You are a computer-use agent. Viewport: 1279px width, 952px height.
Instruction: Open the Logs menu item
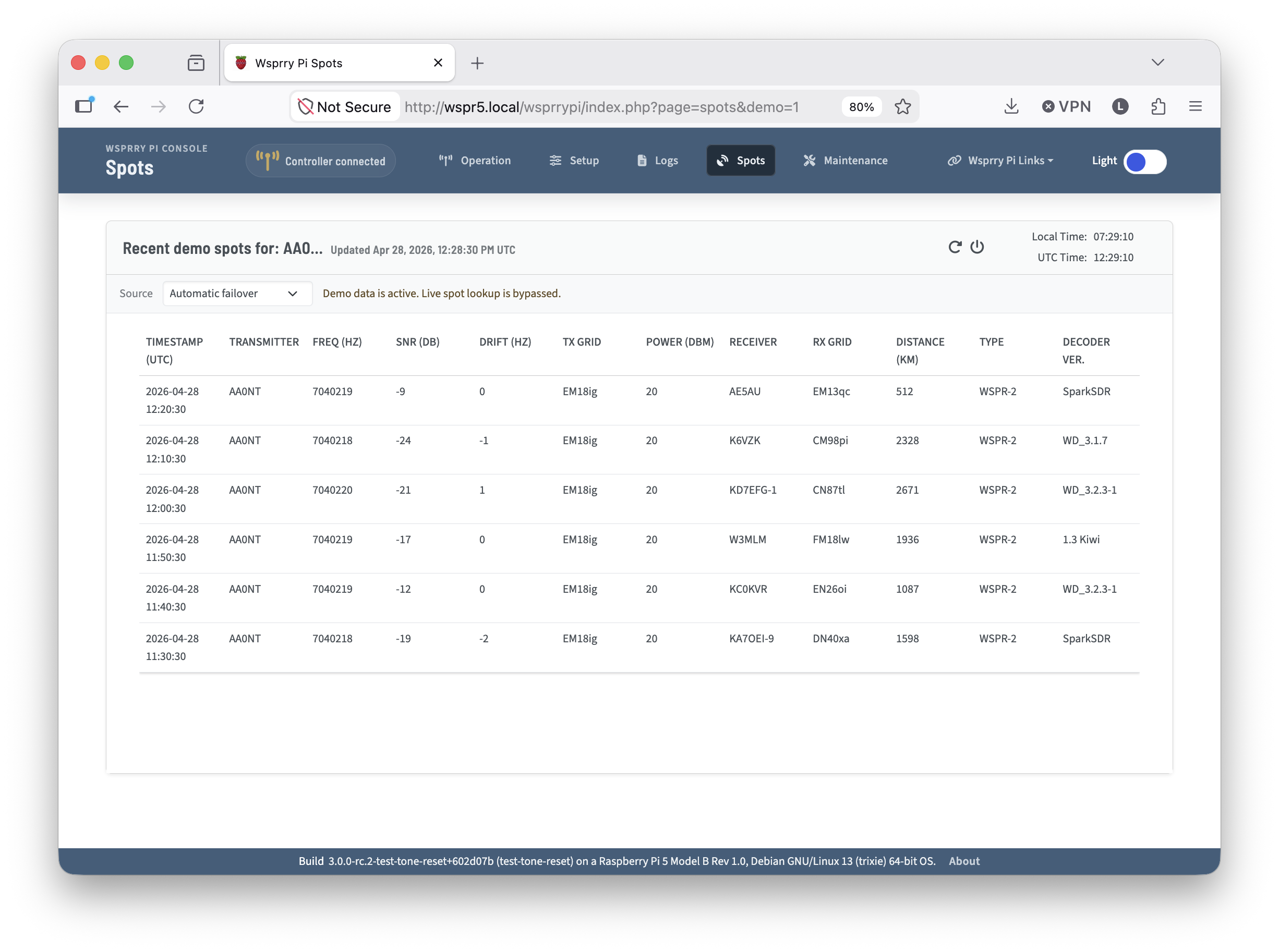tap(657, 161)
